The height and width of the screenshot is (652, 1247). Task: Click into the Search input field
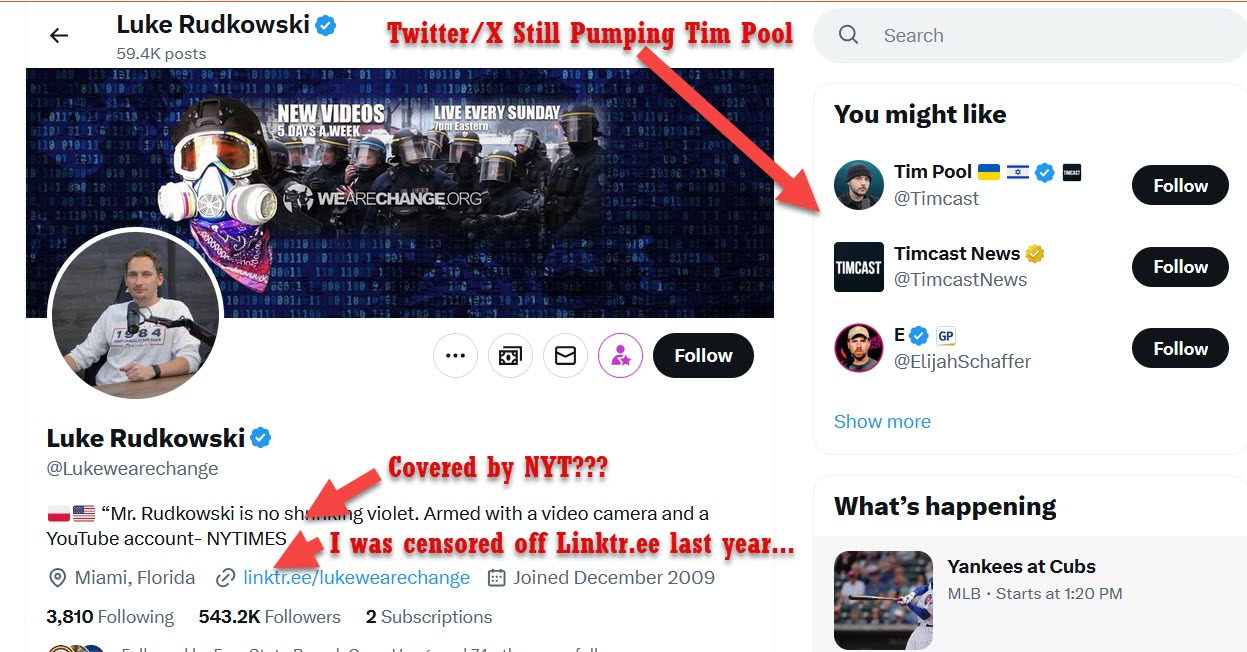click(x=1040, y=36)
